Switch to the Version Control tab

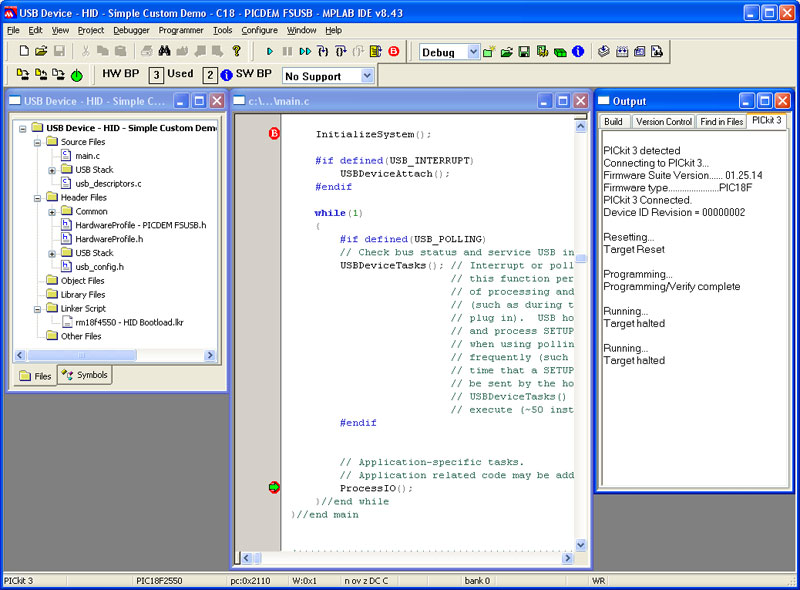click(x=664, y=121)
